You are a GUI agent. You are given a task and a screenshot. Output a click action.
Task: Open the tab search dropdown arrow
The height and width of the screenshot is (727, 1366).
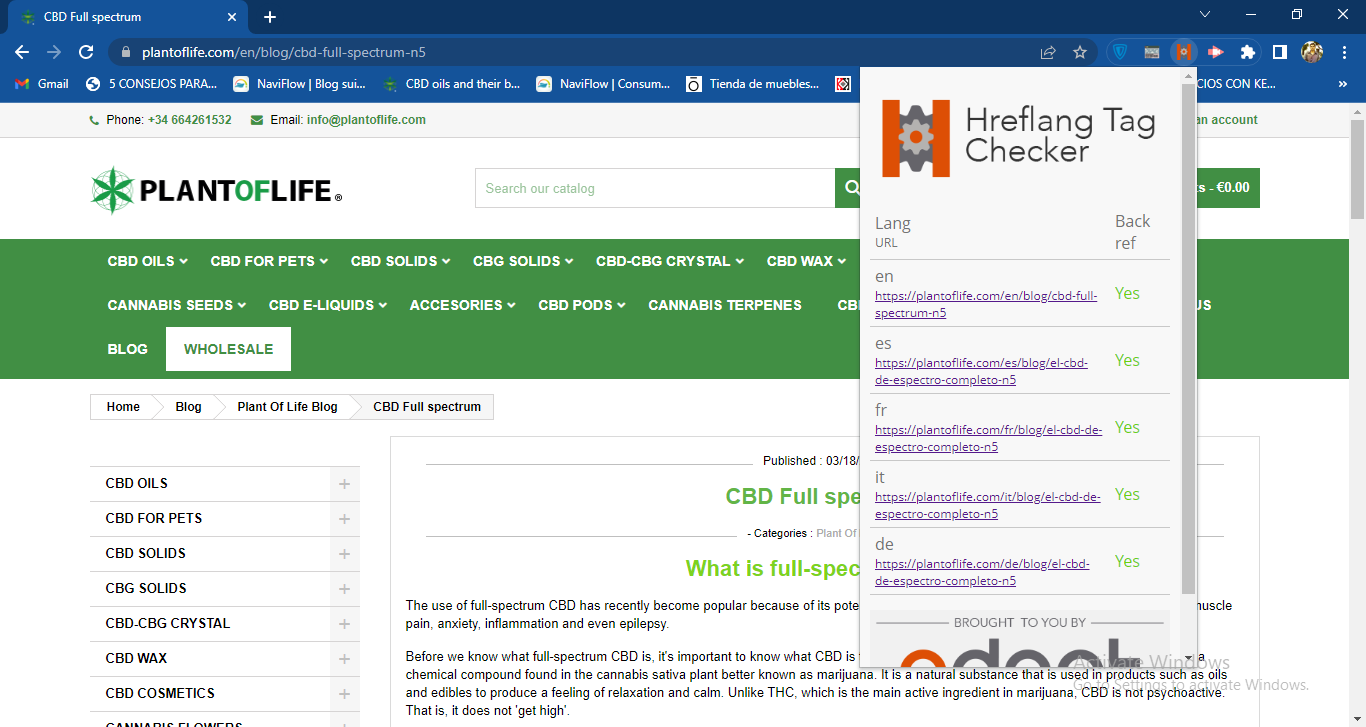1205,15
